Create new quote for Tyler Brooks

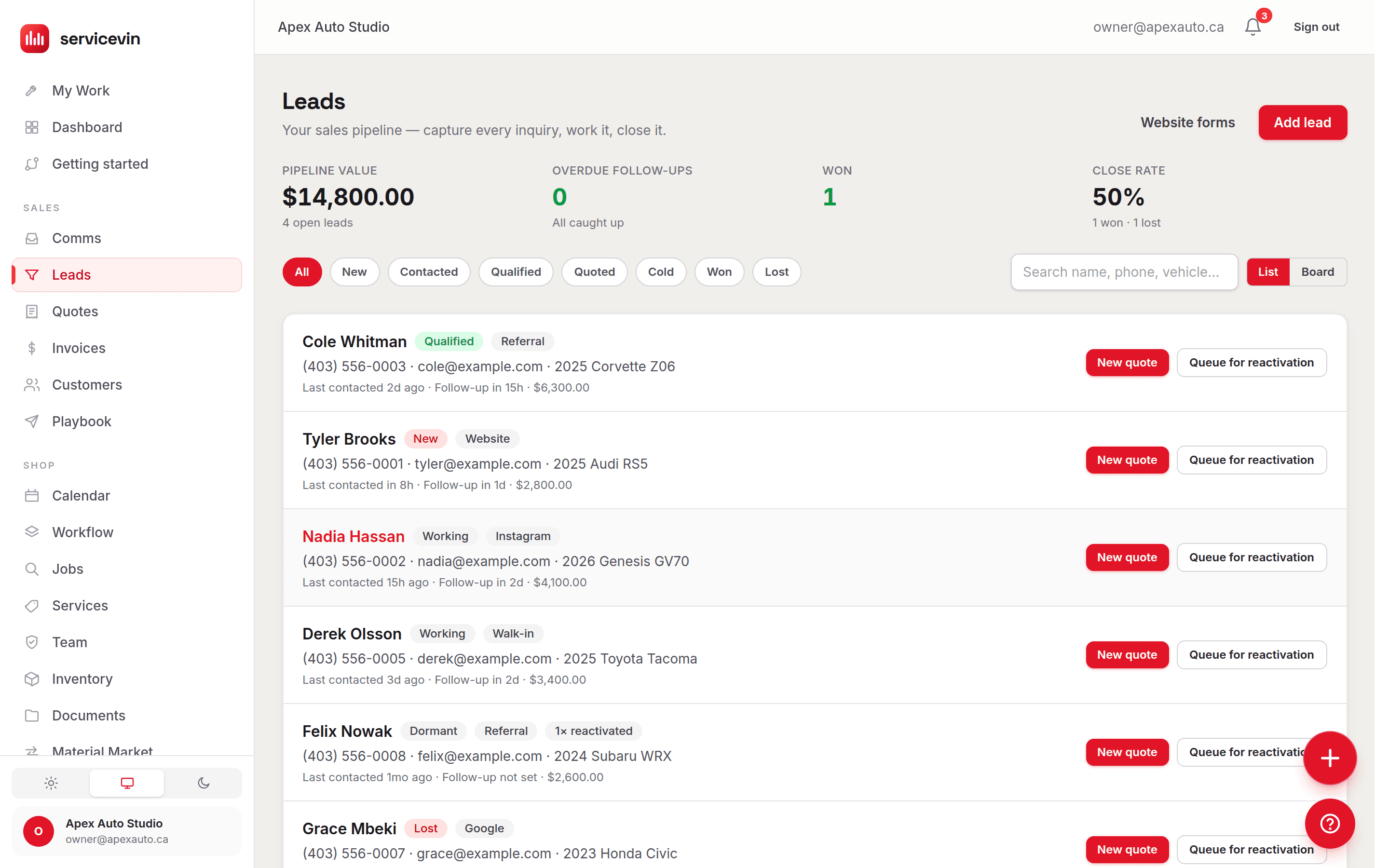(x=1127, y=461)
